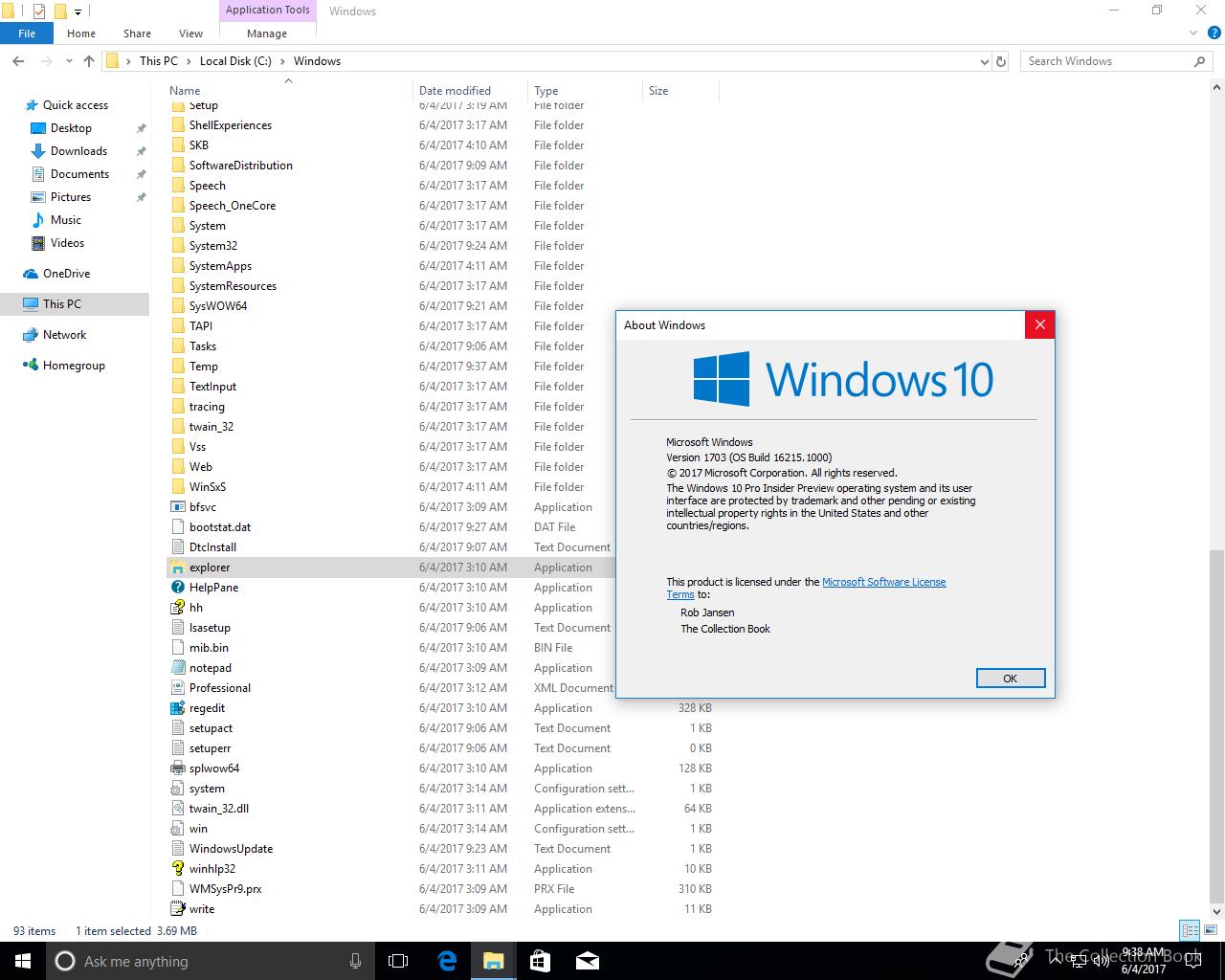Select the winhlp32 file icon
This screenshot has height=980, width=1225.
177,869
